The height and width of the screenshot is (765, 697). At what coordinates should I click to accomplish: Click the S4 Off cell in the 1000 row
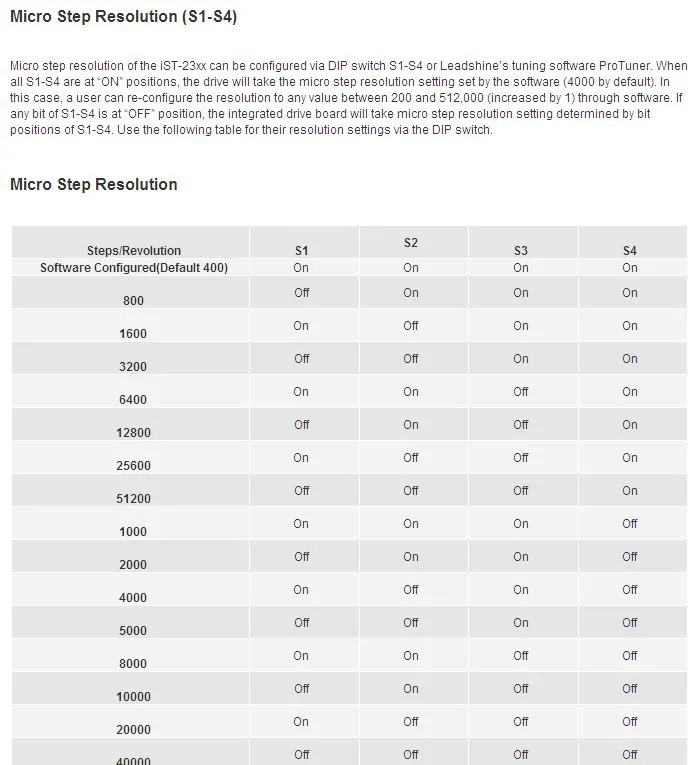630,523
